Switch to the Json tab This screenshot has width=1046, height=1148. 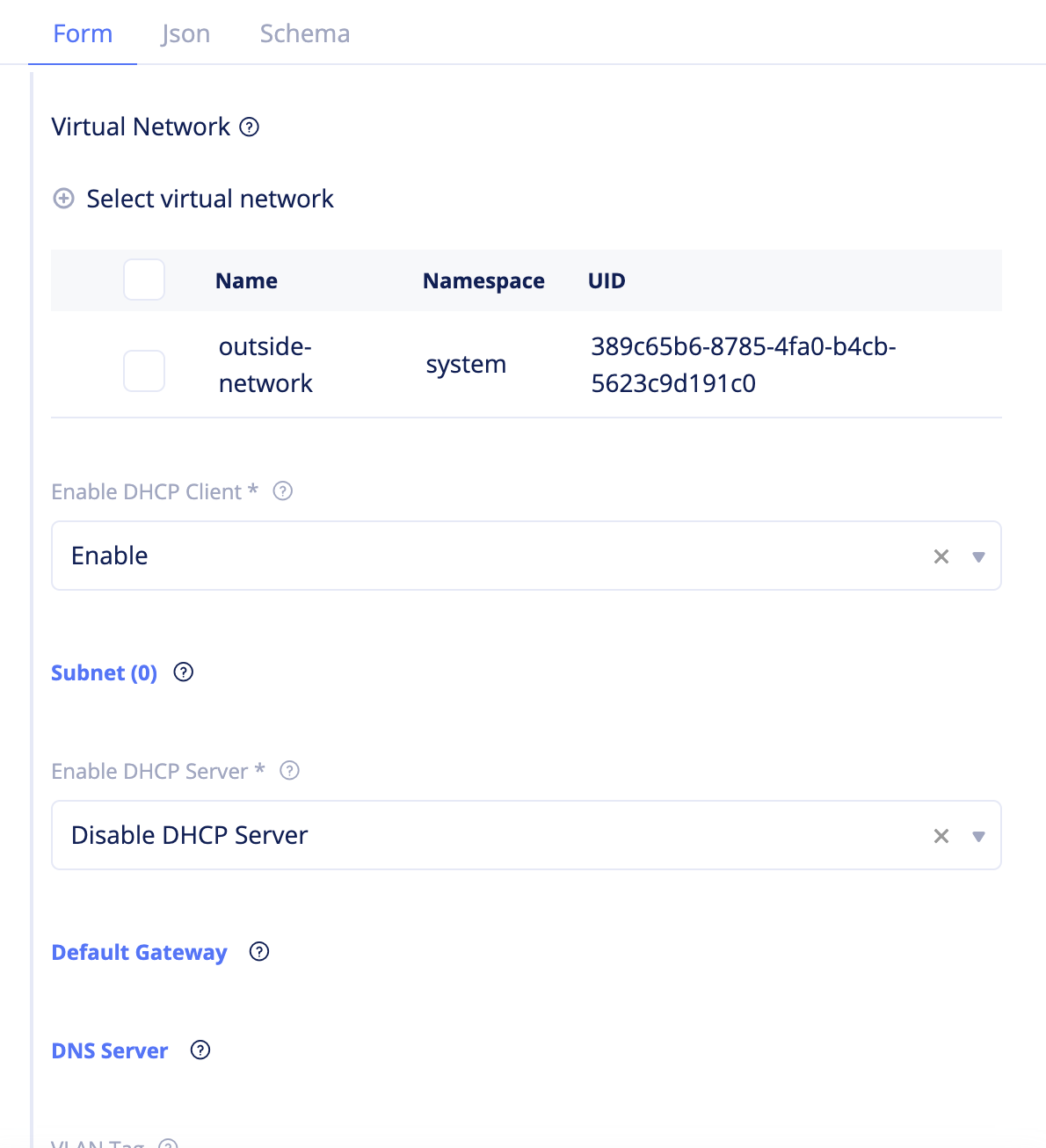(x=185, y=33)
